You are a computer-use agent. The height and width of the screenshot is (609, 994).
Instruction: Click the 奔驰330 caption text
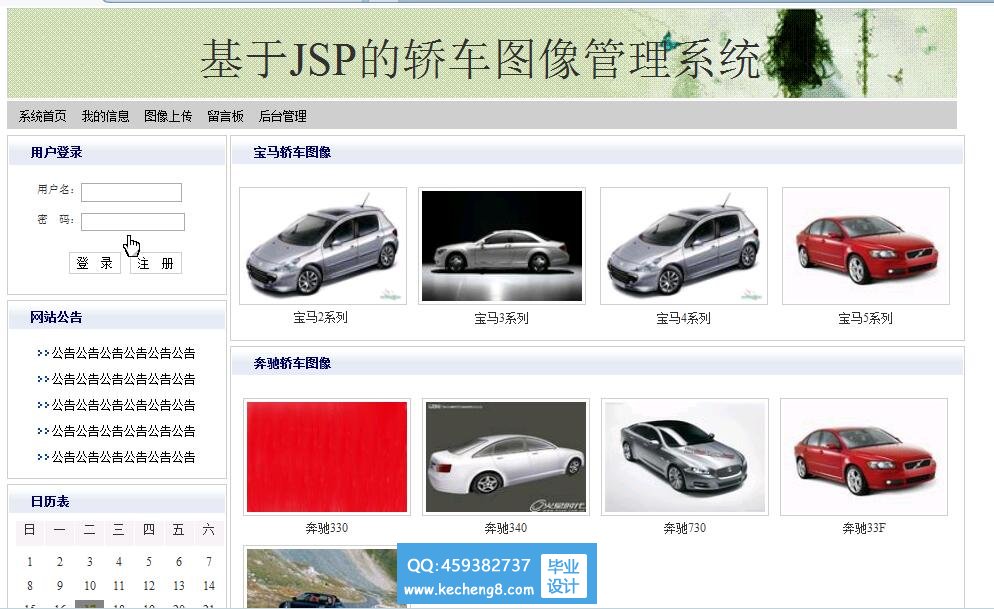[x=326, y=528]
